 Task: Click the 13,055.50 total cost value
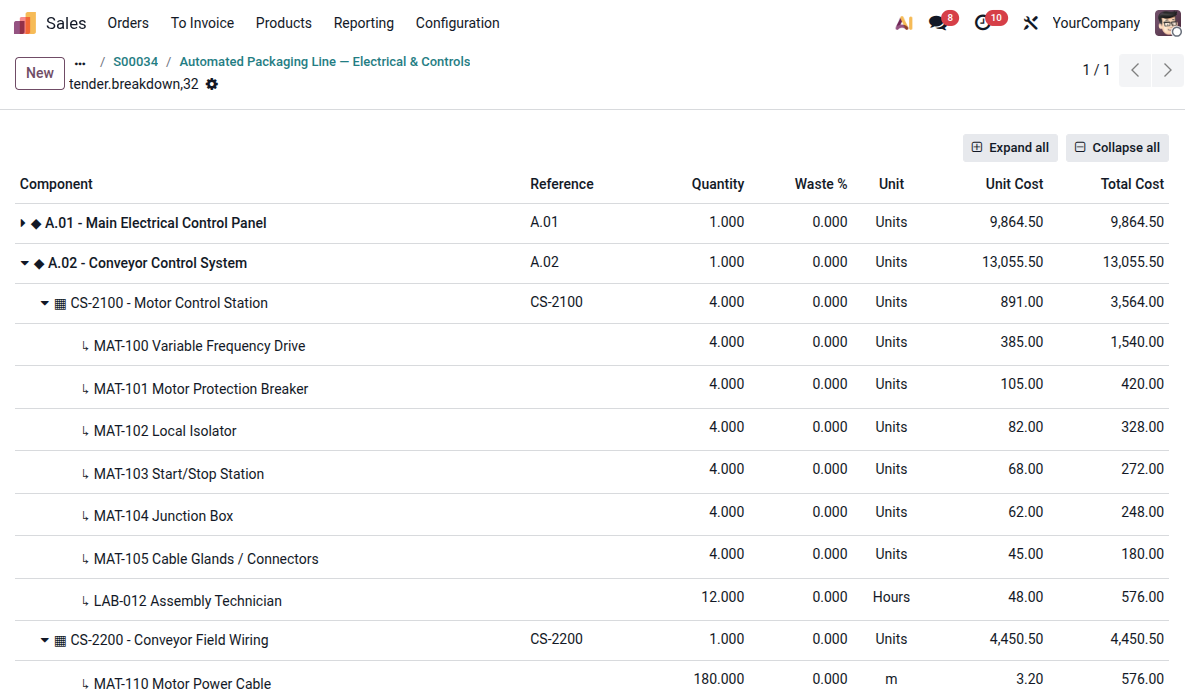click(x=1133, y=262)
